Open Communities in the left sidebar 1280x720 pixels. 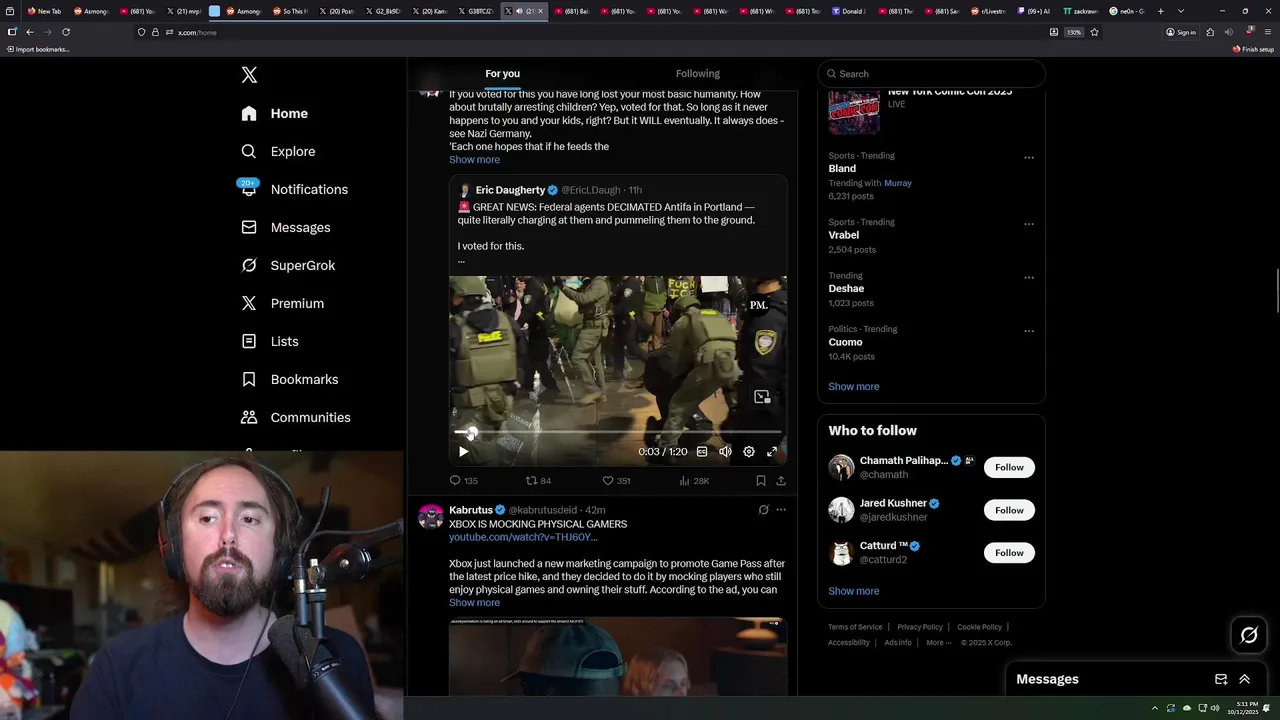[x=296, y=417]
